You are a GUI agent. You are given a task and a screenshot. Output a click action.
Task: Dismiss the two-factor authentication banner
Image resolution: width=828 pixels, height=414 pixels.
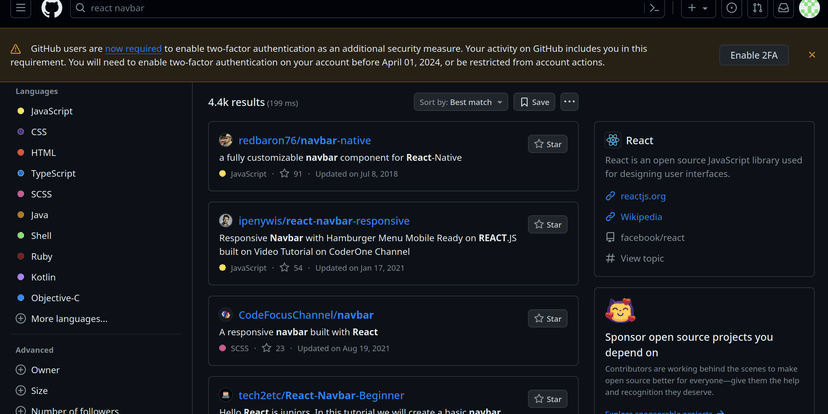(x=812, y=55)
